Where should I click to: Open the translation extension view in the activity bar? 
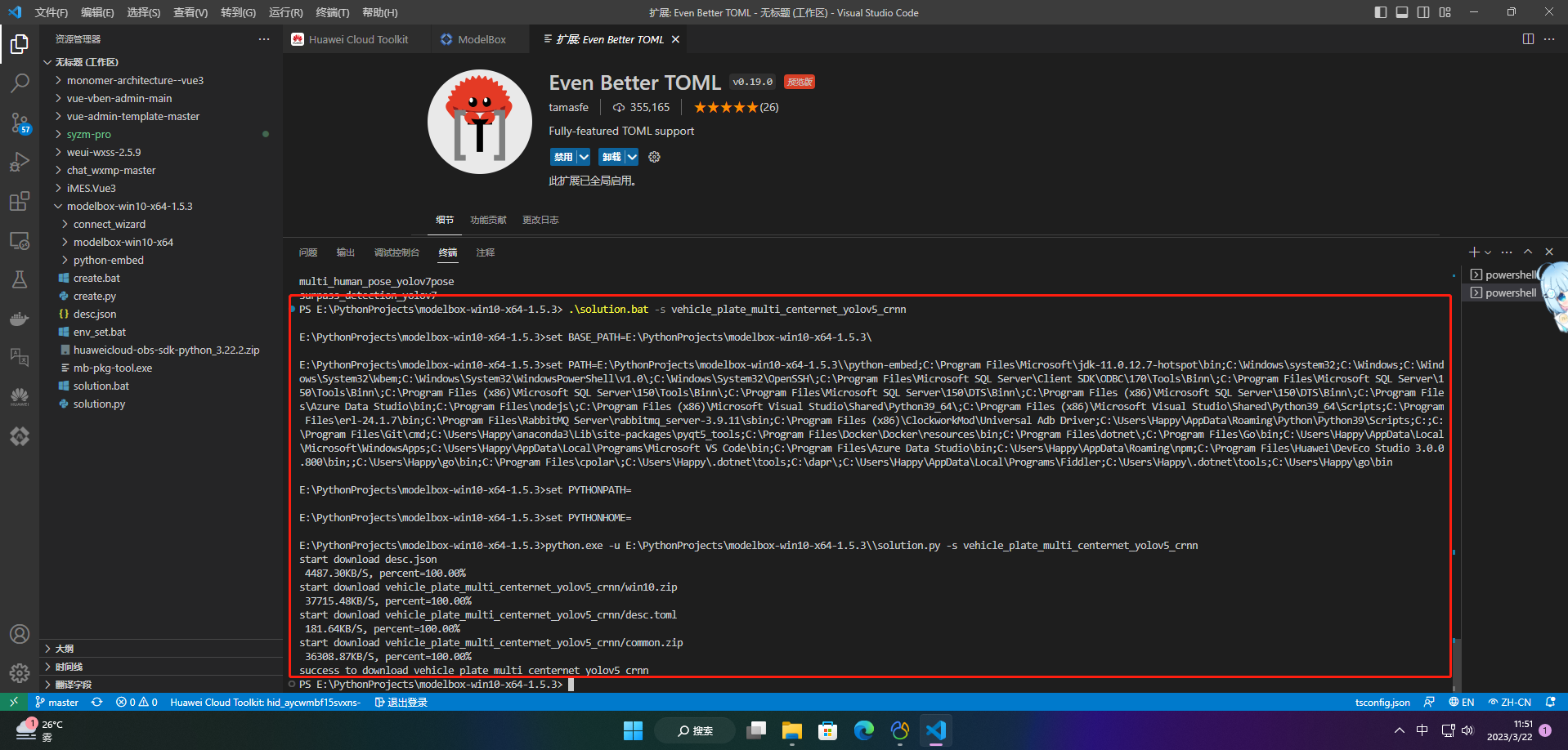tap(20, 358)
